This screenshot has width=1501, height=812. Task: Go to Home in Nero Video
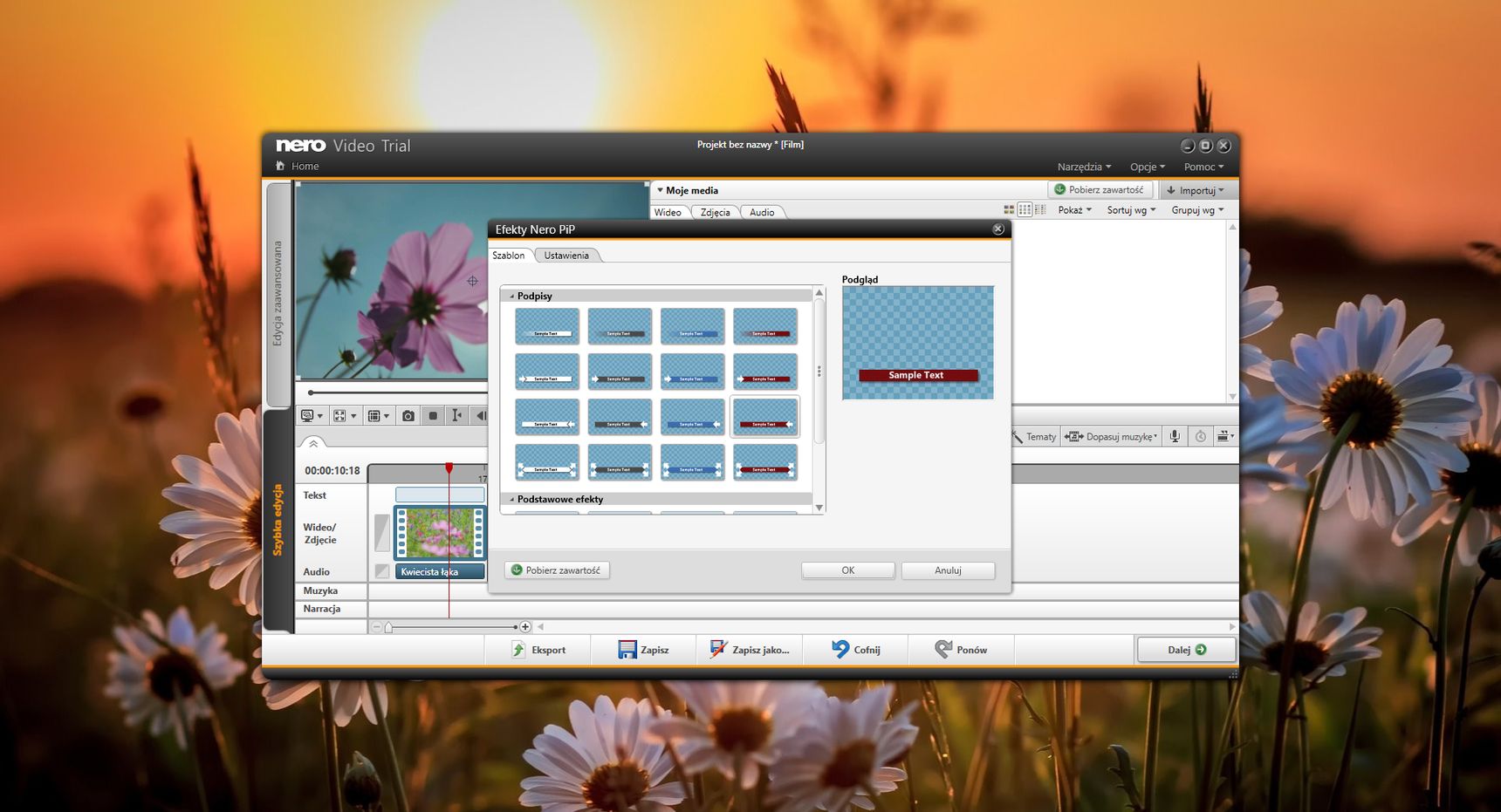pyautogui.click(x=298, y=166)
